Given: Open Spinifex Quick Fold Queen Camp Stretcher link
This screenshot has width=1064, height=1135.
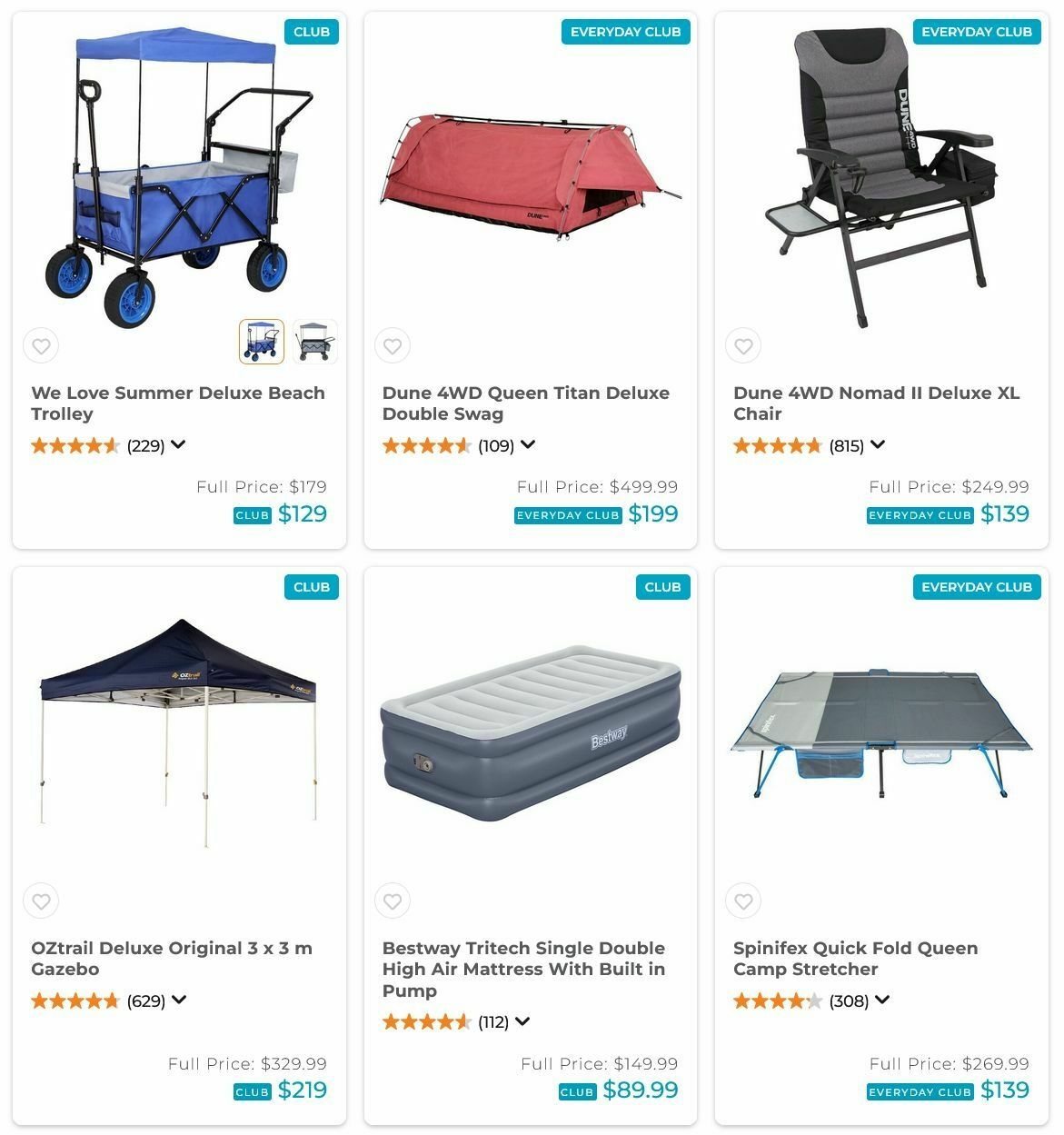Looking at the screenshot, I should pos(856,959).
